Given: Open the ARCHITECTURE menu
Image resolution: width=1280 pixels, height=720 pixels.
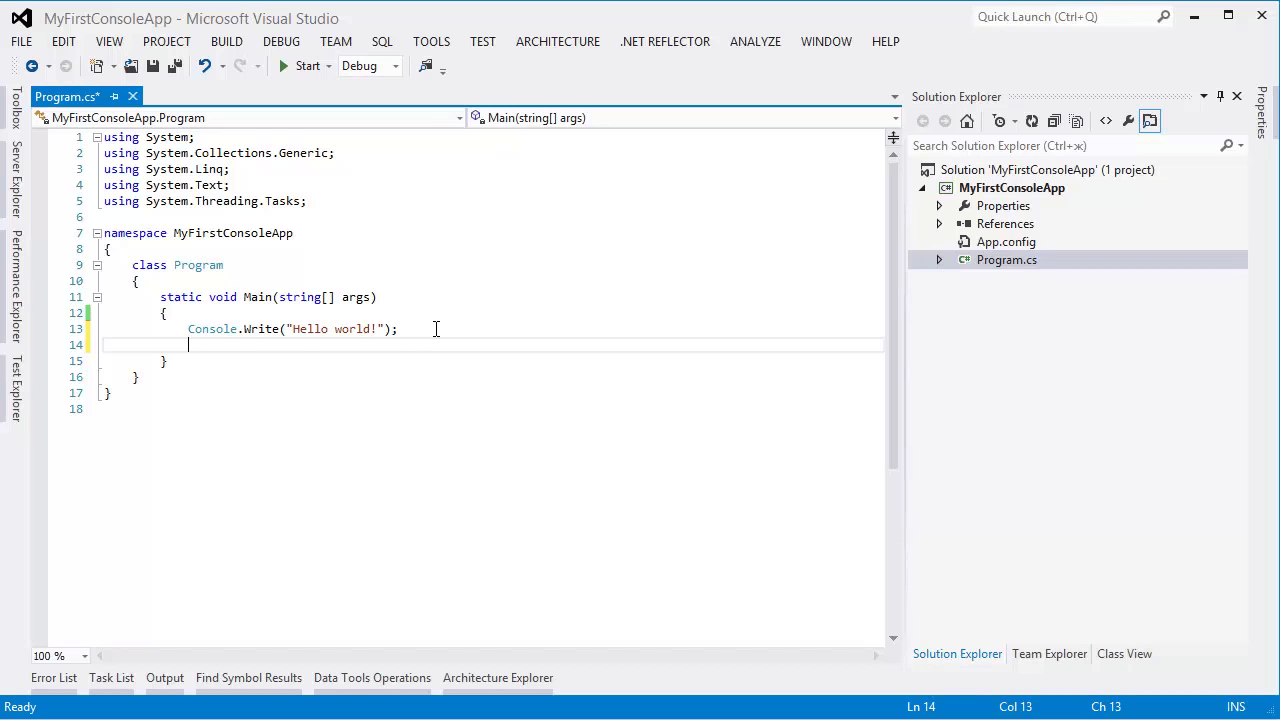Looking at the screenshot, I should point(558,41).
